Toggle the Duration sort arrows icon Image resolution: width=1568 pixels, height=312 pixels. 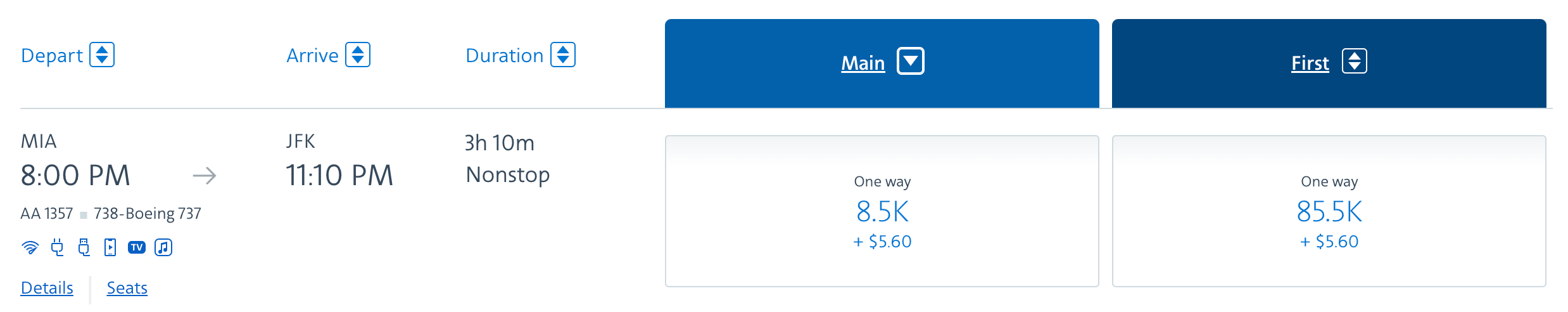pyautogui.click(x=563, y=55)
